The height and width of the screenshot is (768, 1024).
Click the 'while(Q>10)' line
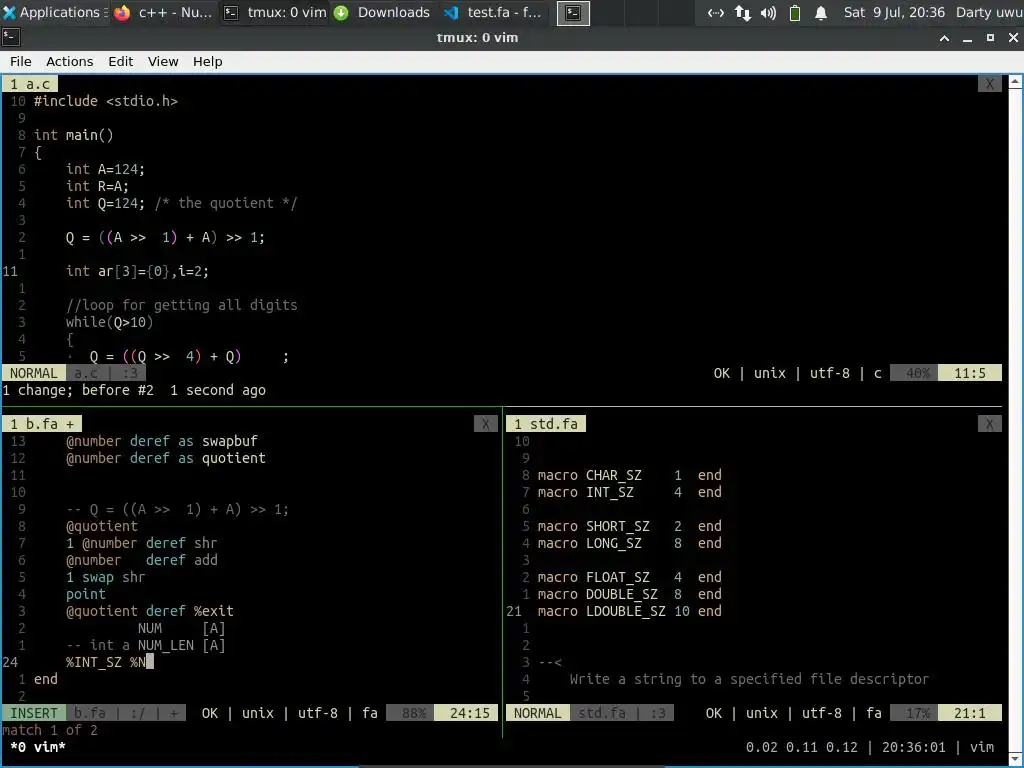[x=109, y=322]
